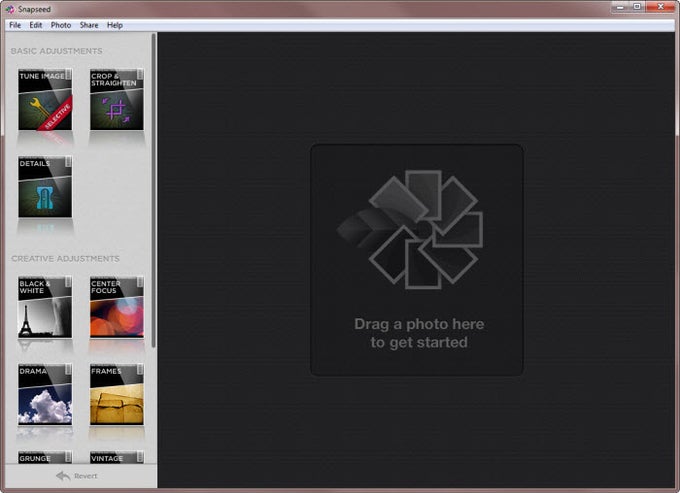Open the File menu
The height and width of the screenshot is (493, 680).
click(x=15, y=25)
